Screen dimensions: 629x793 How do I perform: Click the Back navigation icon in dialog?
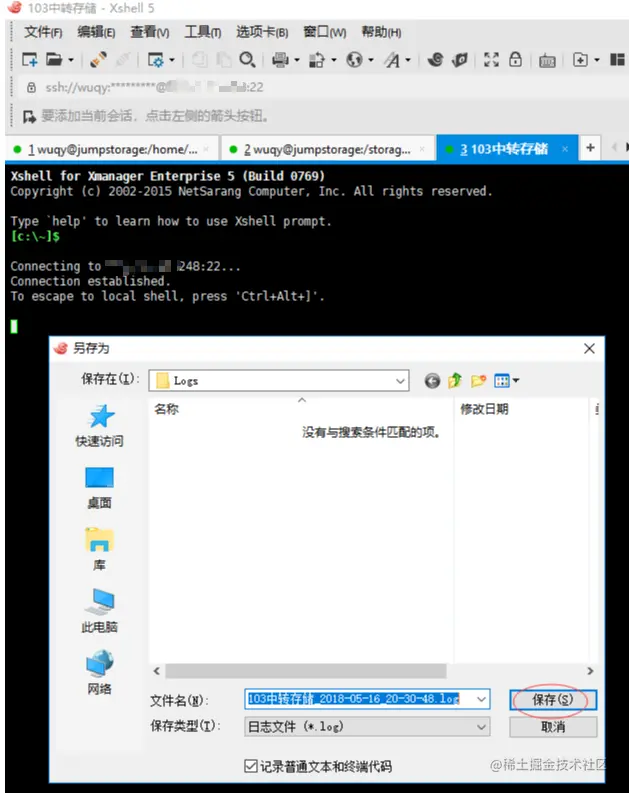pyautogui.click(x=432, y=380)
